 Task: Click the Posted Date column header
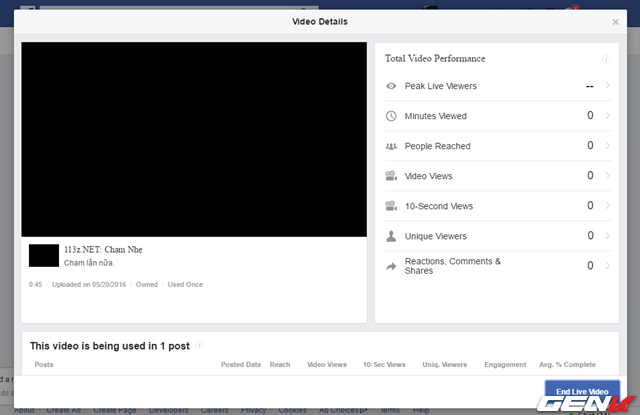[241, 364]
